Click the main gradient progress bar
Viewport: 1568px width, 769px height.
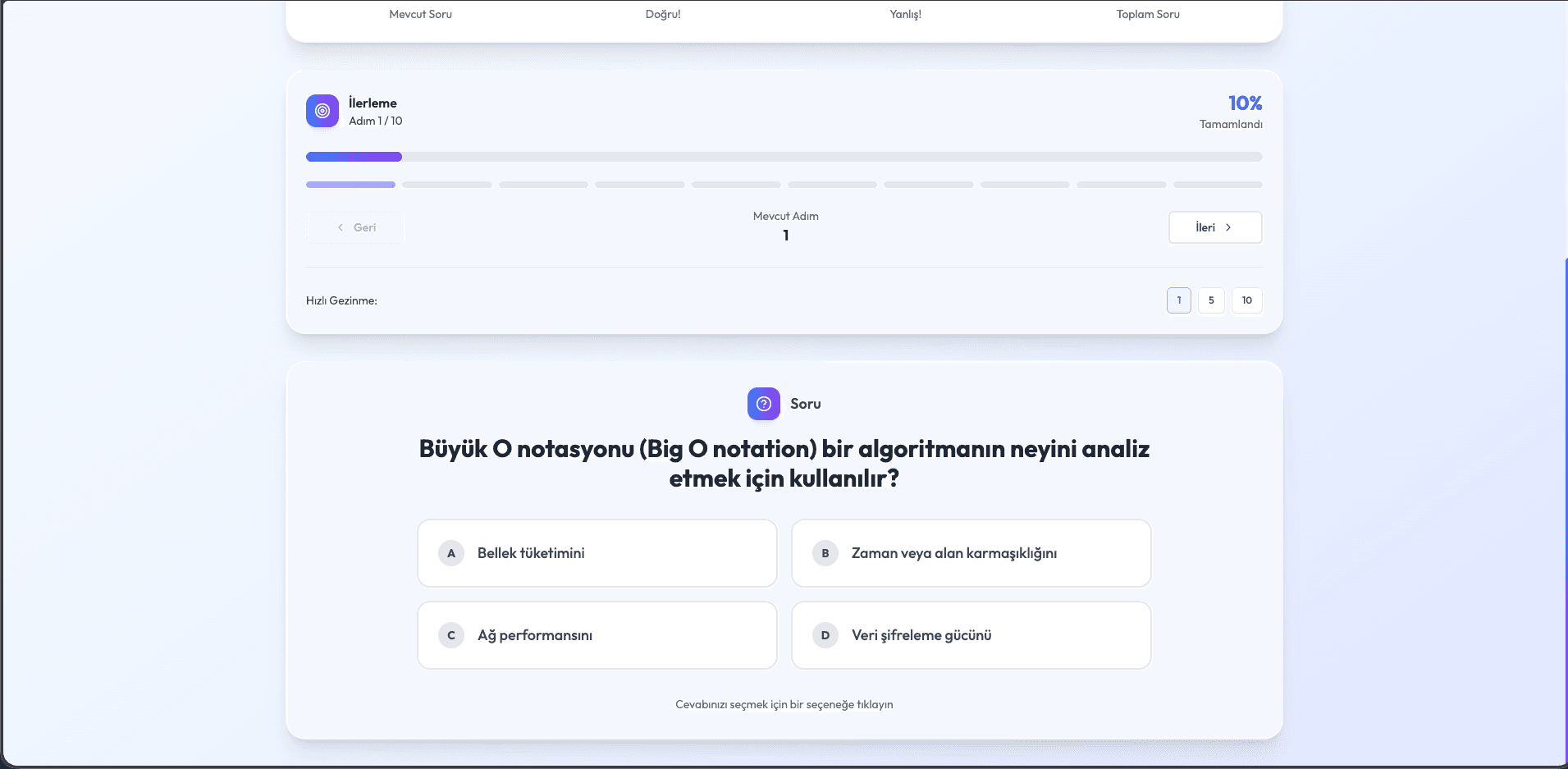(784, 157)
